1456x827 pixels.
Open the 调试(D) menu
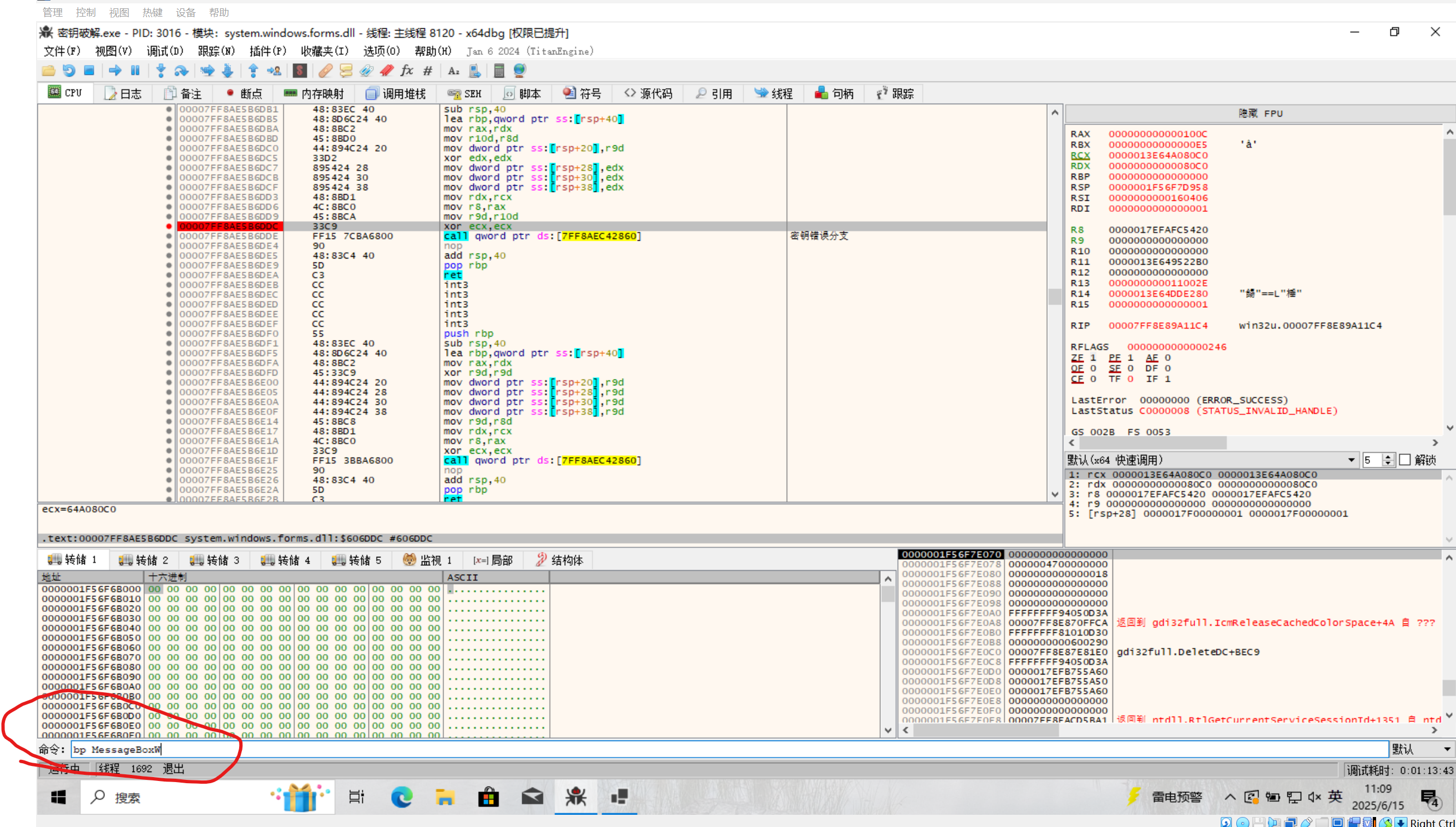(x=165, y=51)
